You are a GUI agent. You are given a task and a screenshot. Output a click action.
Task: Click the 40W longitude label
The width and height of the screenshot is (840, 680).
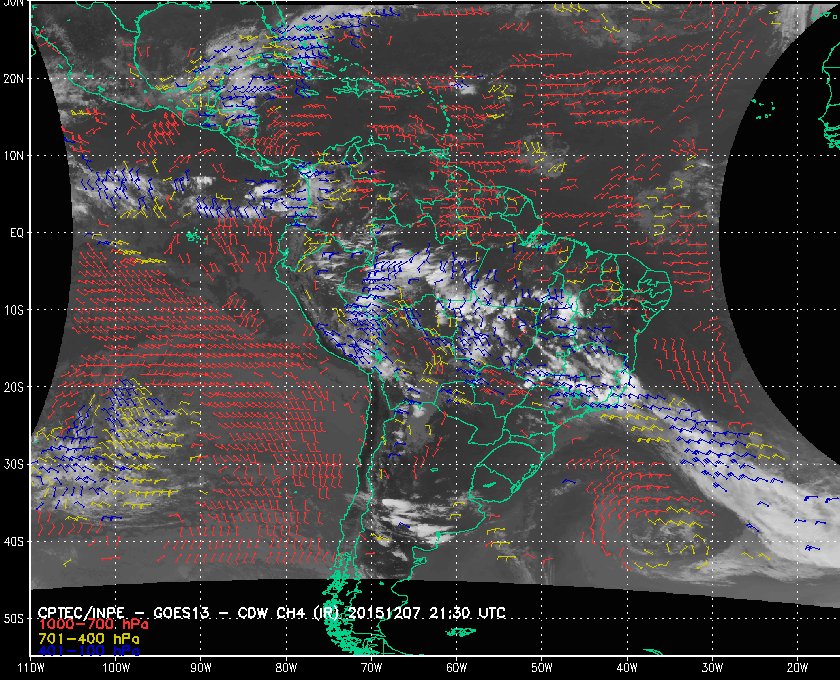click(627, 667)
